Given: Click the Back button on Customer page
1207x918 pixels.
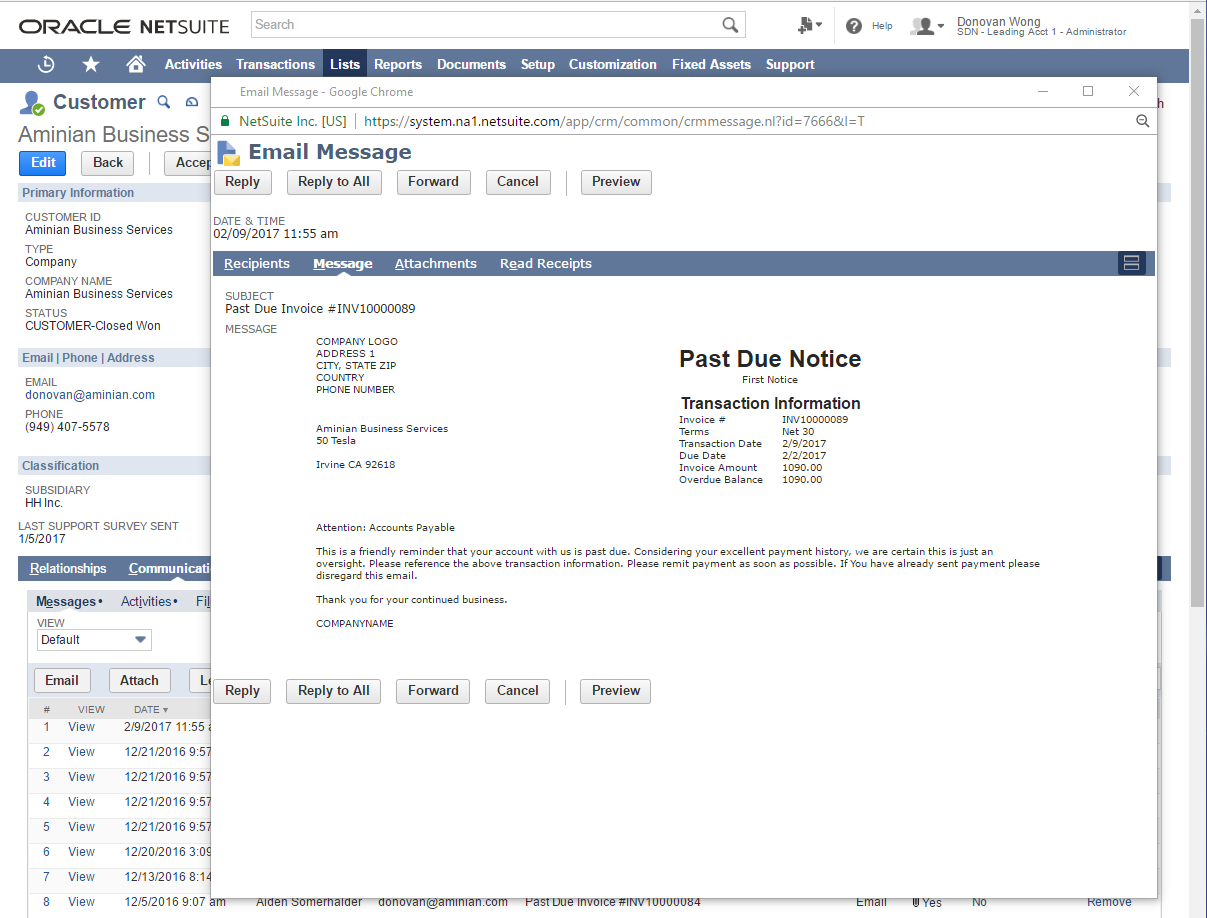Looking at the screenshot, I should 108,163.
